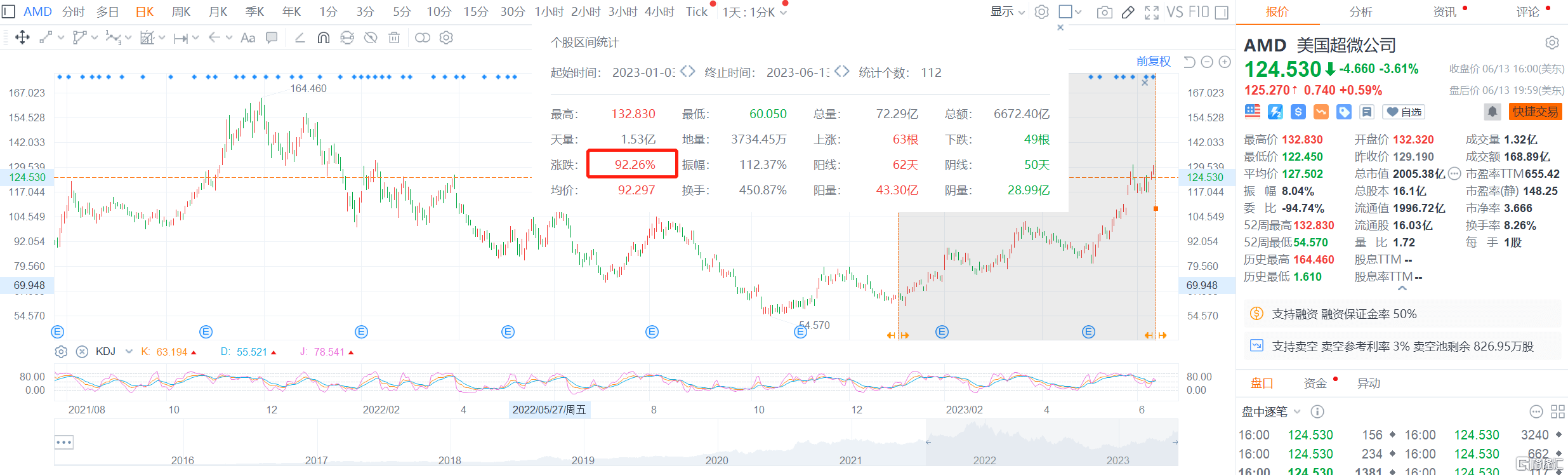1568x475 pixels.
Task: Open the 分析 tab
Action: (x=1360, y=11)
